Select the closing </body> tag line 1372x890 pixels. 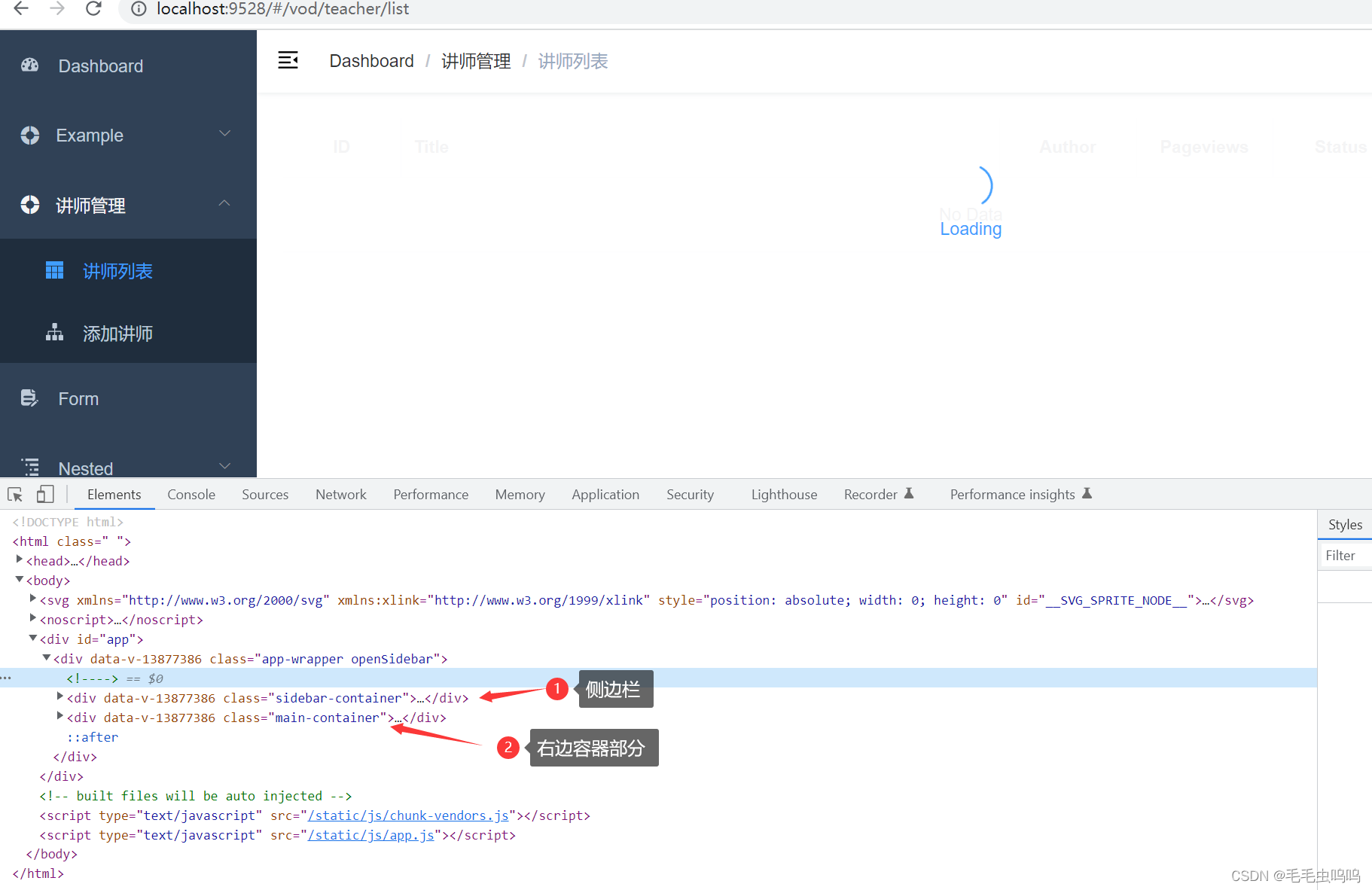click(x=52, y=854)
